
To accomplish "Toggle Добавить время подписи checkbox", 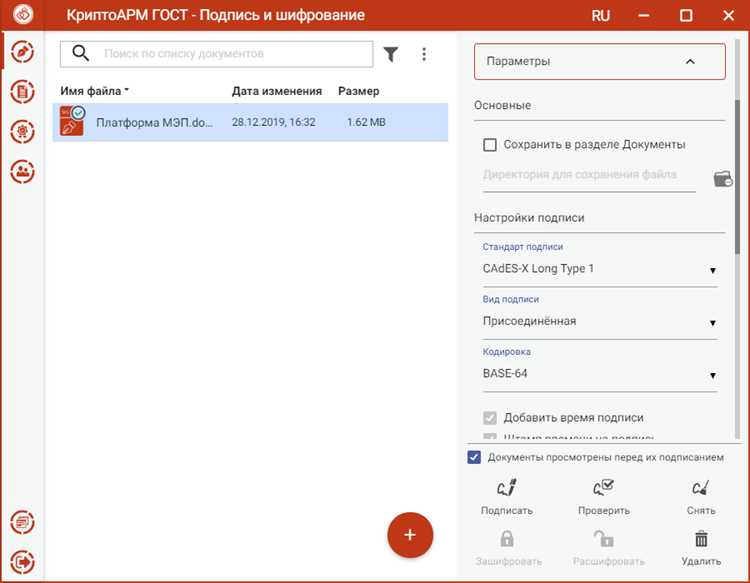I will tap(490, 418).
